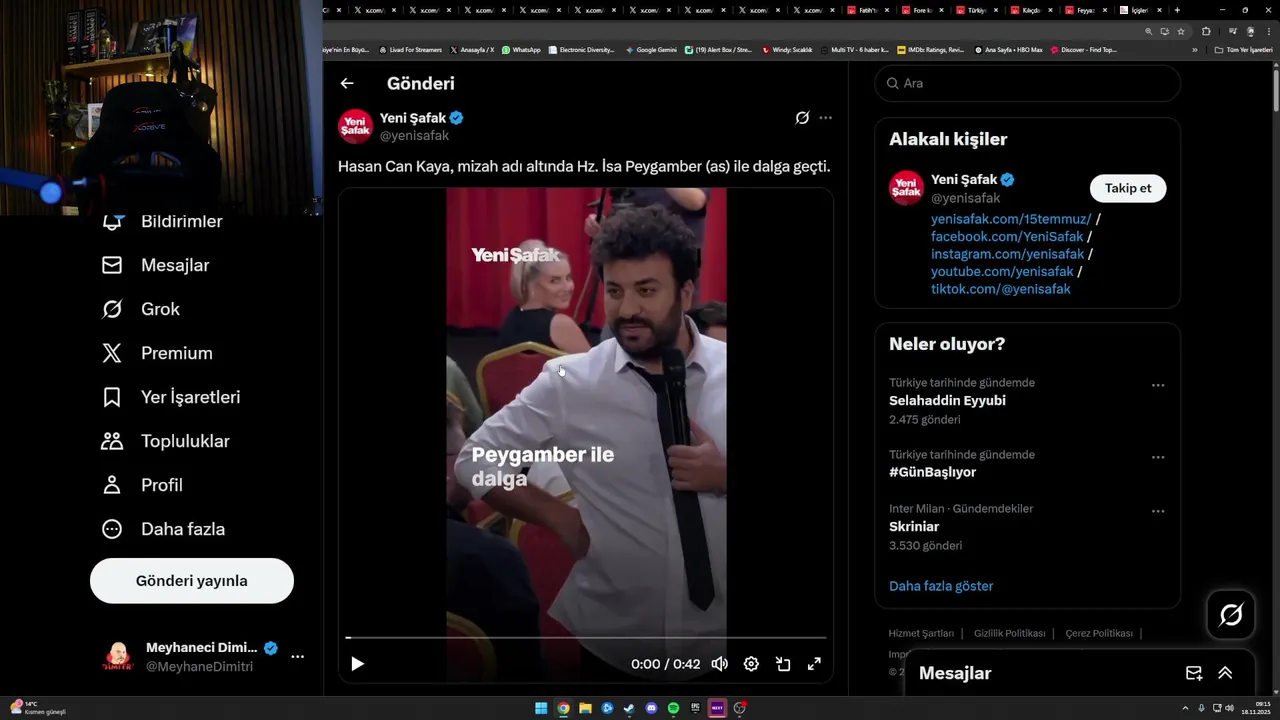
Task: Open Windy: Sıcaklık bookmark
Action: pos(787,50)
